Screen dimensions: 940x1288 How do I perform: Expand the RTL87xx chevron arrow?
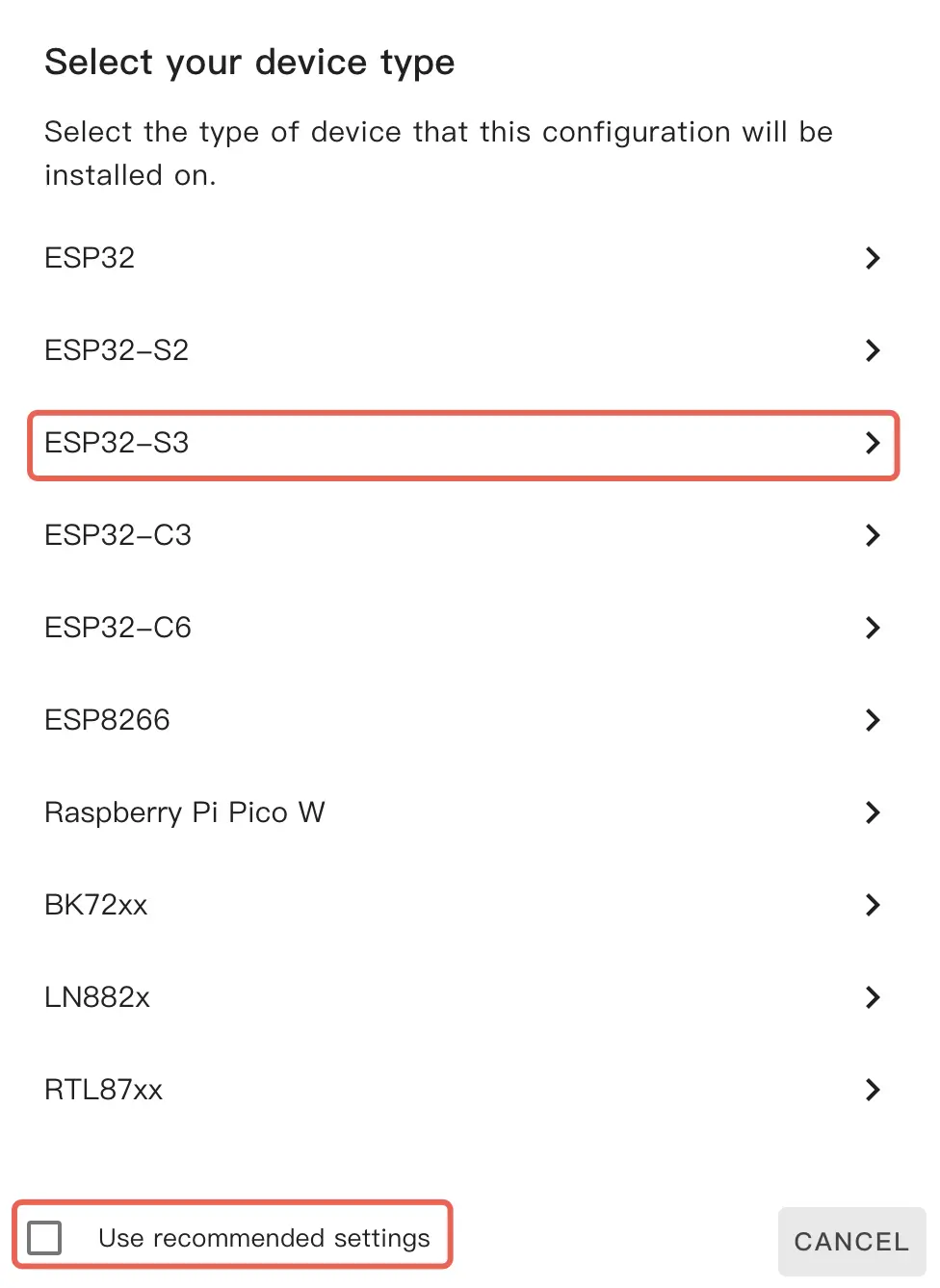[x=873, y=1090]
